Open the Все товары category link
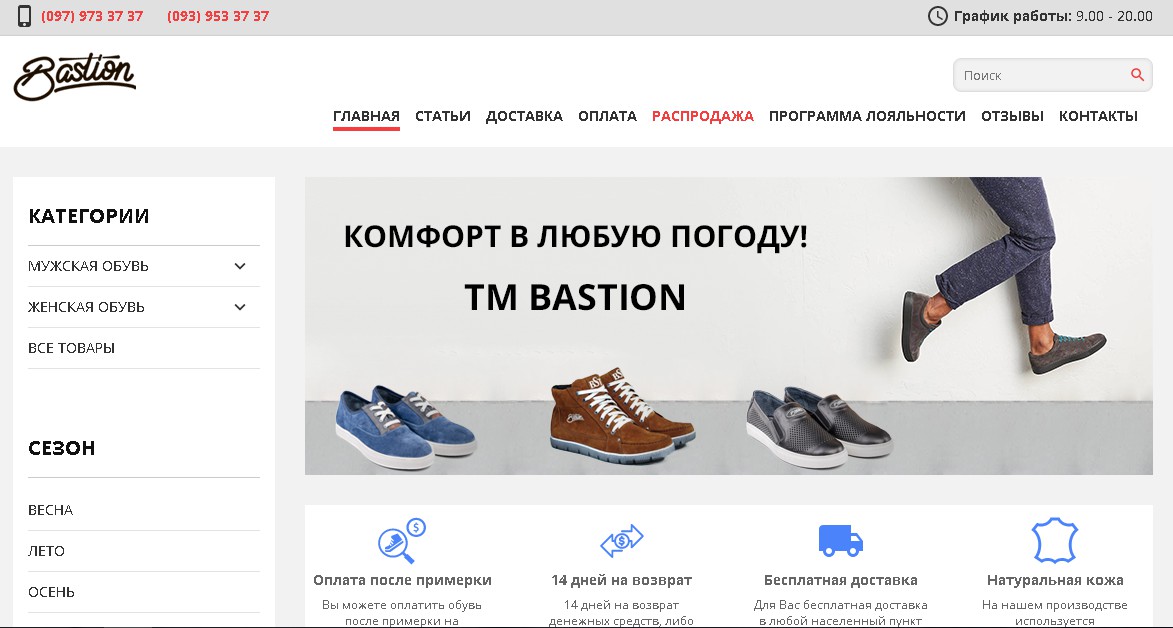 click(71, 348)
